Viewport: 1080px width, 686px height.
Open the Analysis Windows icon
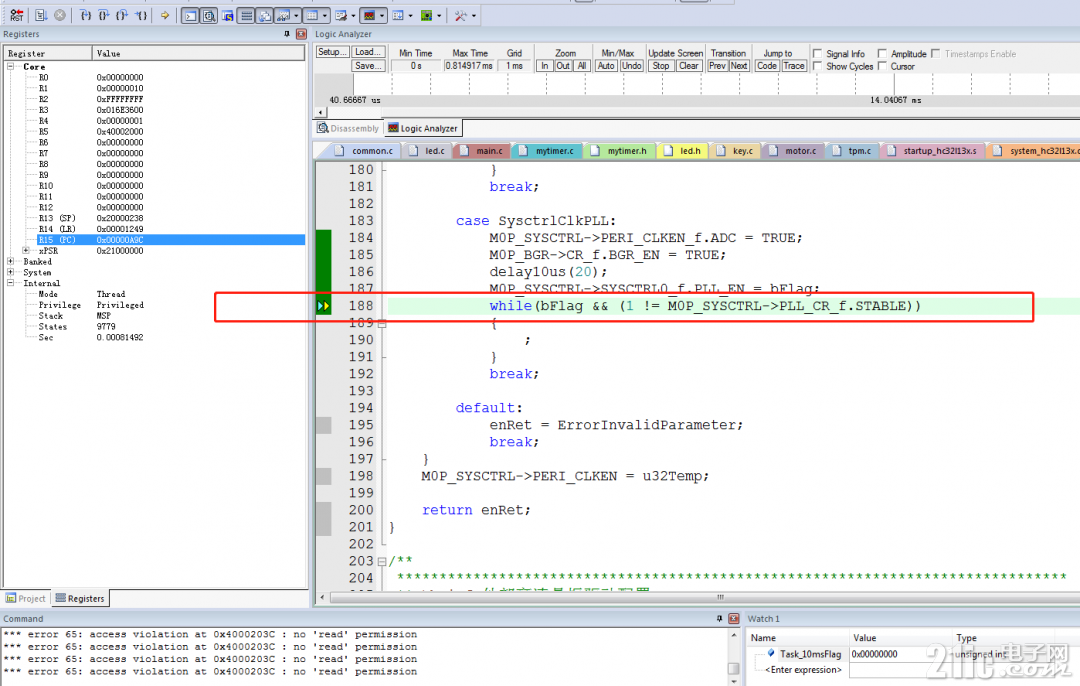[x=369, y=15]
